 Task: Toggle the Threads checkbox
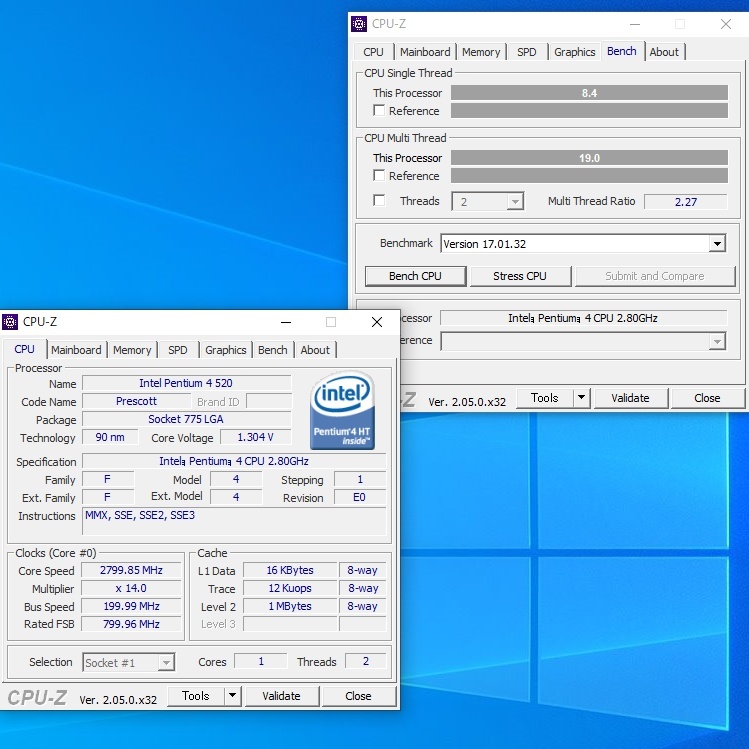point(379,201)
